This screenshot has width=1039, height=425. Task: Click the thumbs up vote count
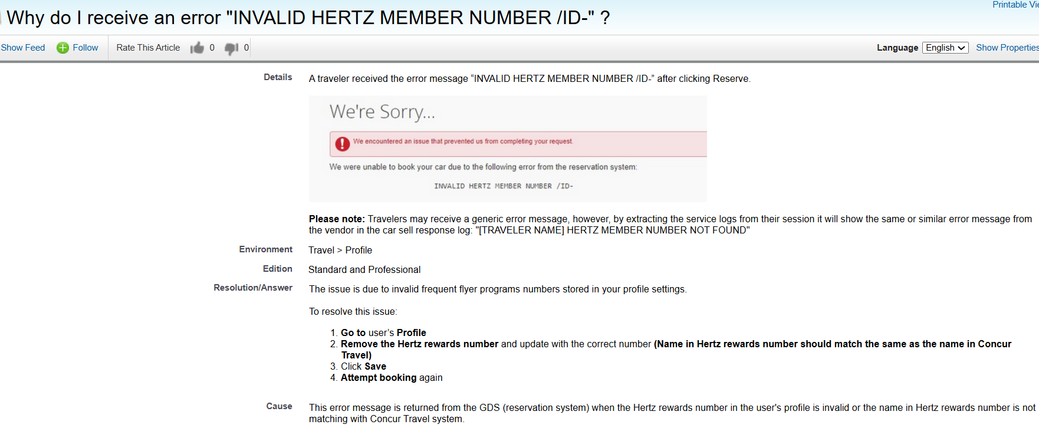(212, 48)
